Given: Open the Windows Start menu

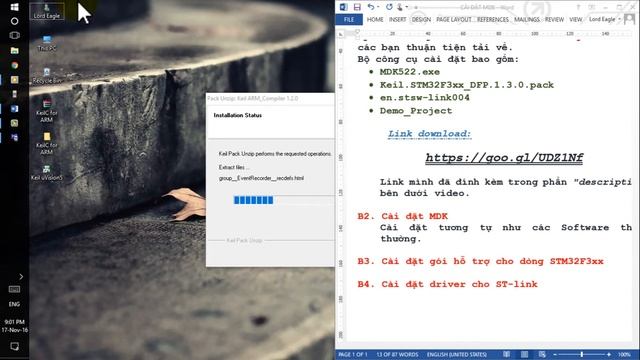Looking at the screenshot, I should click(14, 7).
